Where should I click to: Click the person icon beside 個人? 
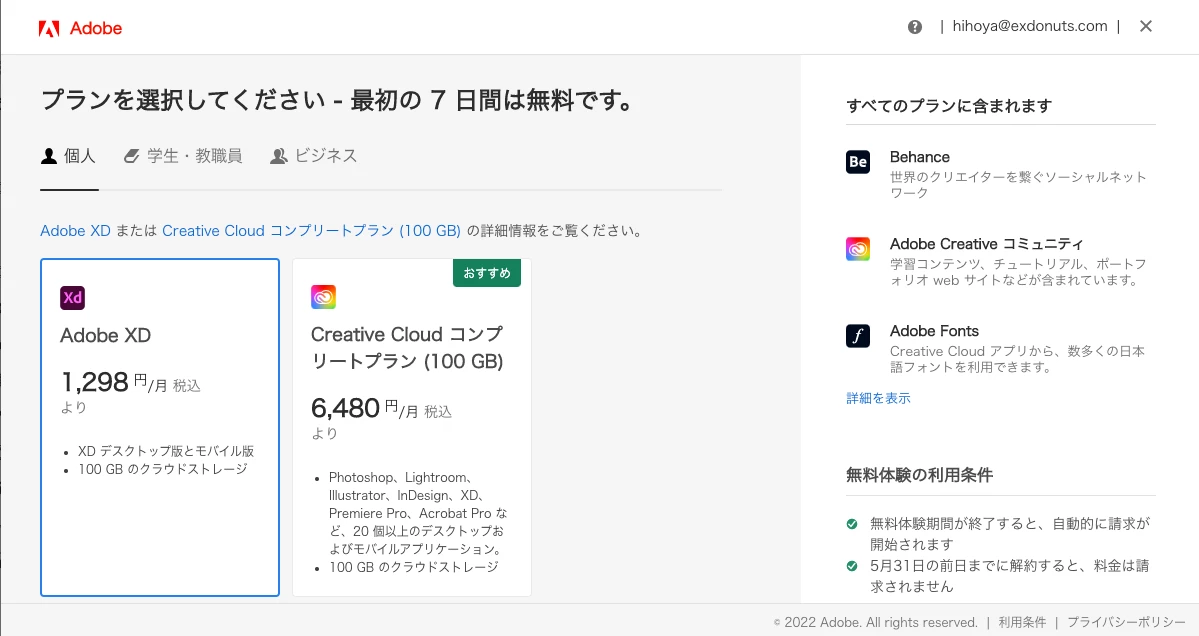49,156
